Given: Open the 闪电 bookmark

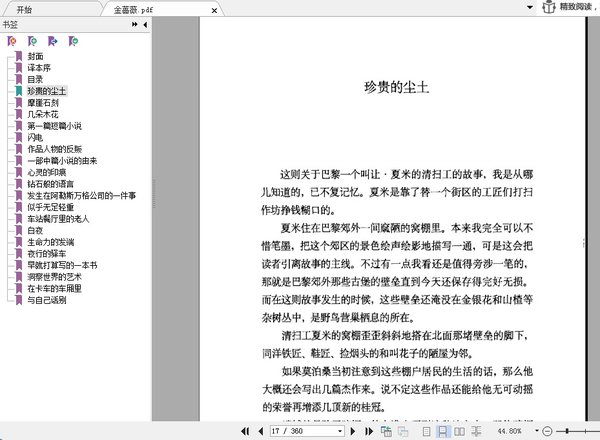Looking at the screenshot, I should 35,138.
